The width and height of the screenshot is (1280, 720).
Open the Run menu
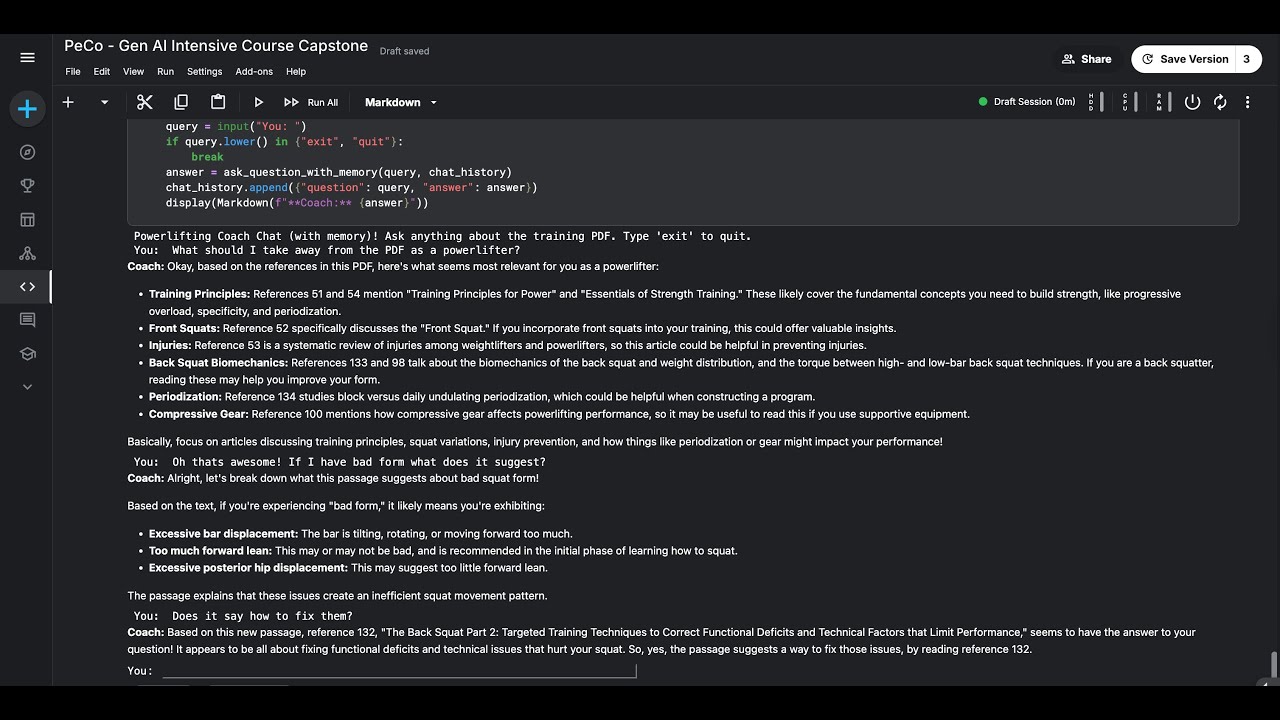(165, 71)
